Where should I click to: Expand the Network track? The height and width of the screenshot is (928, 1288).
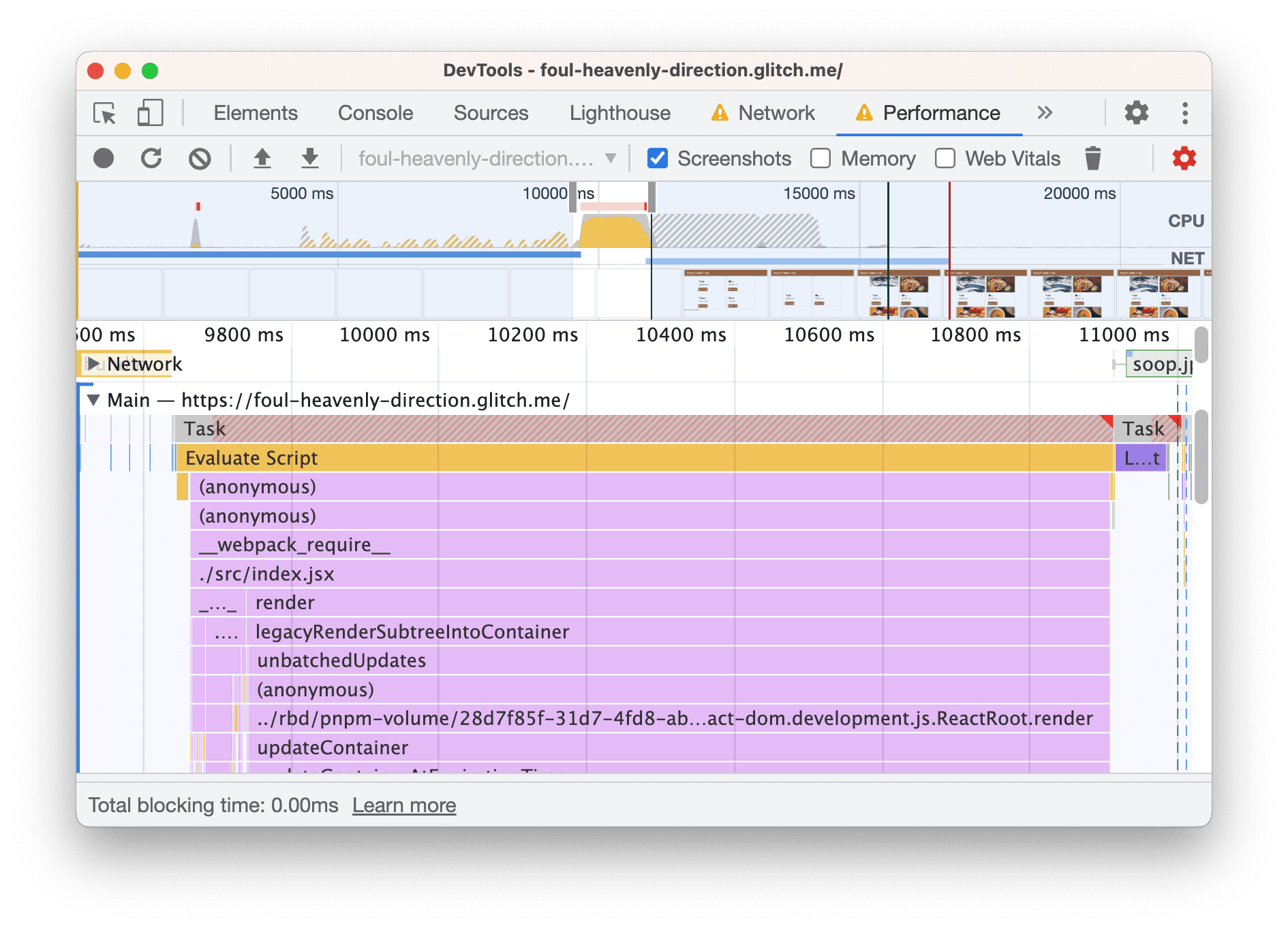(x=93, y=365)
